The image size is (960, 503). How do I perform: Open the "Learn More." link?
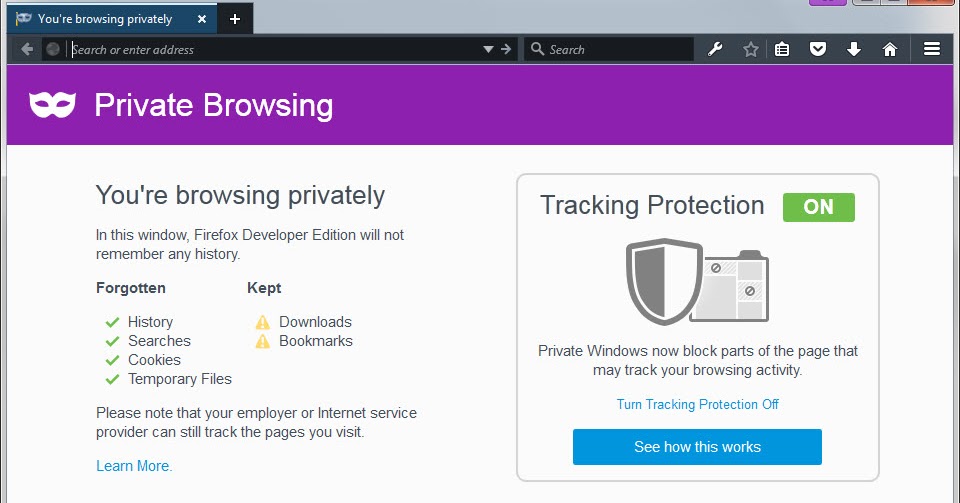[x=134, y=466]
